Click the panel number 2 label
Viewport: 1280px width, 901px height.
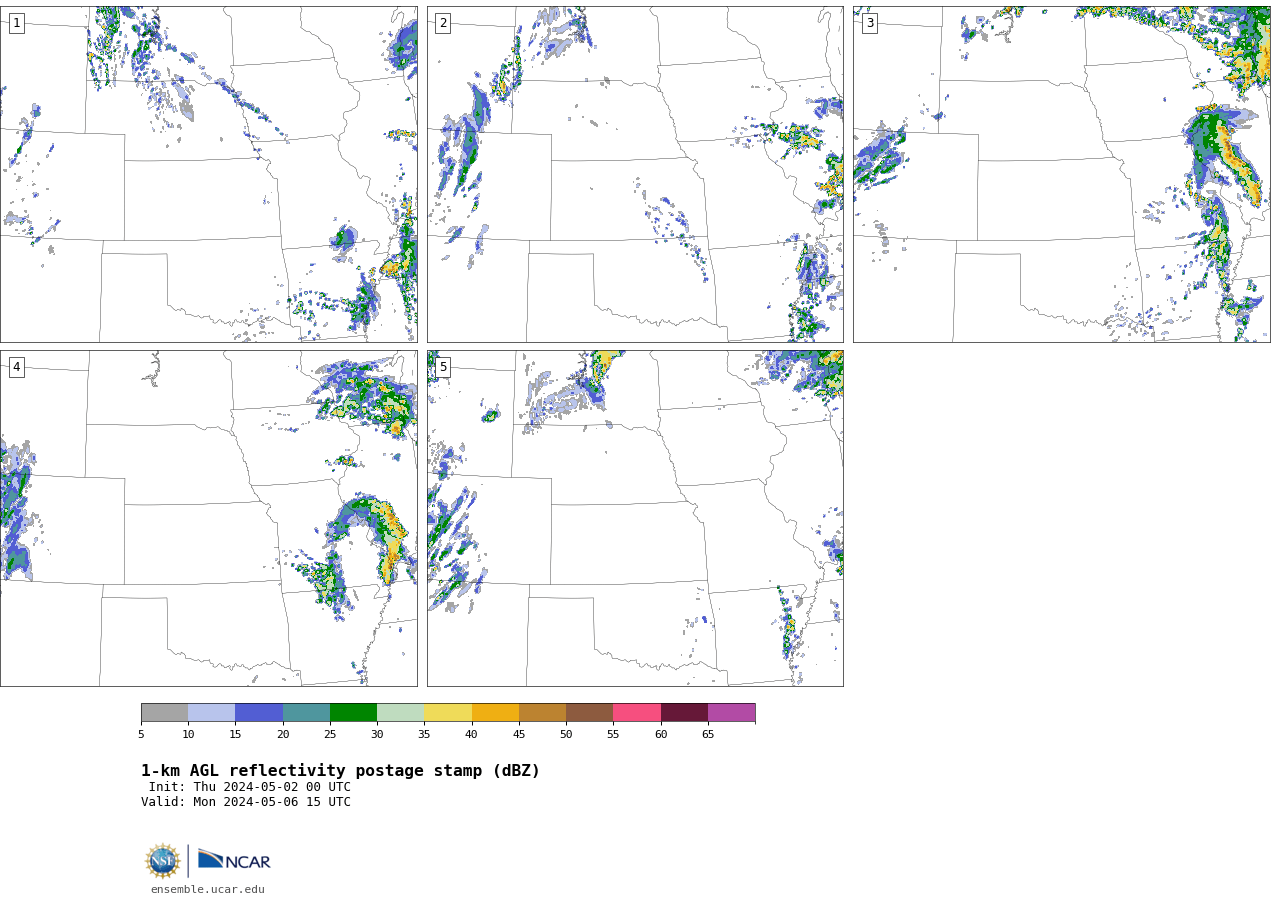point(443,23)
